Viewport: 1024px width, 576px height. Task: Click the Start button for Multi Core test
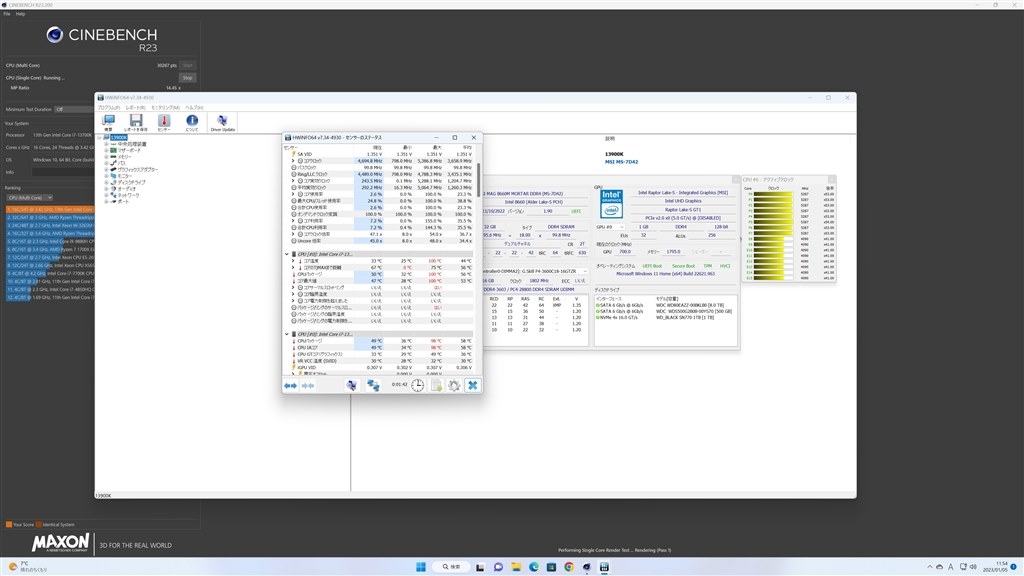pos(187,65)
